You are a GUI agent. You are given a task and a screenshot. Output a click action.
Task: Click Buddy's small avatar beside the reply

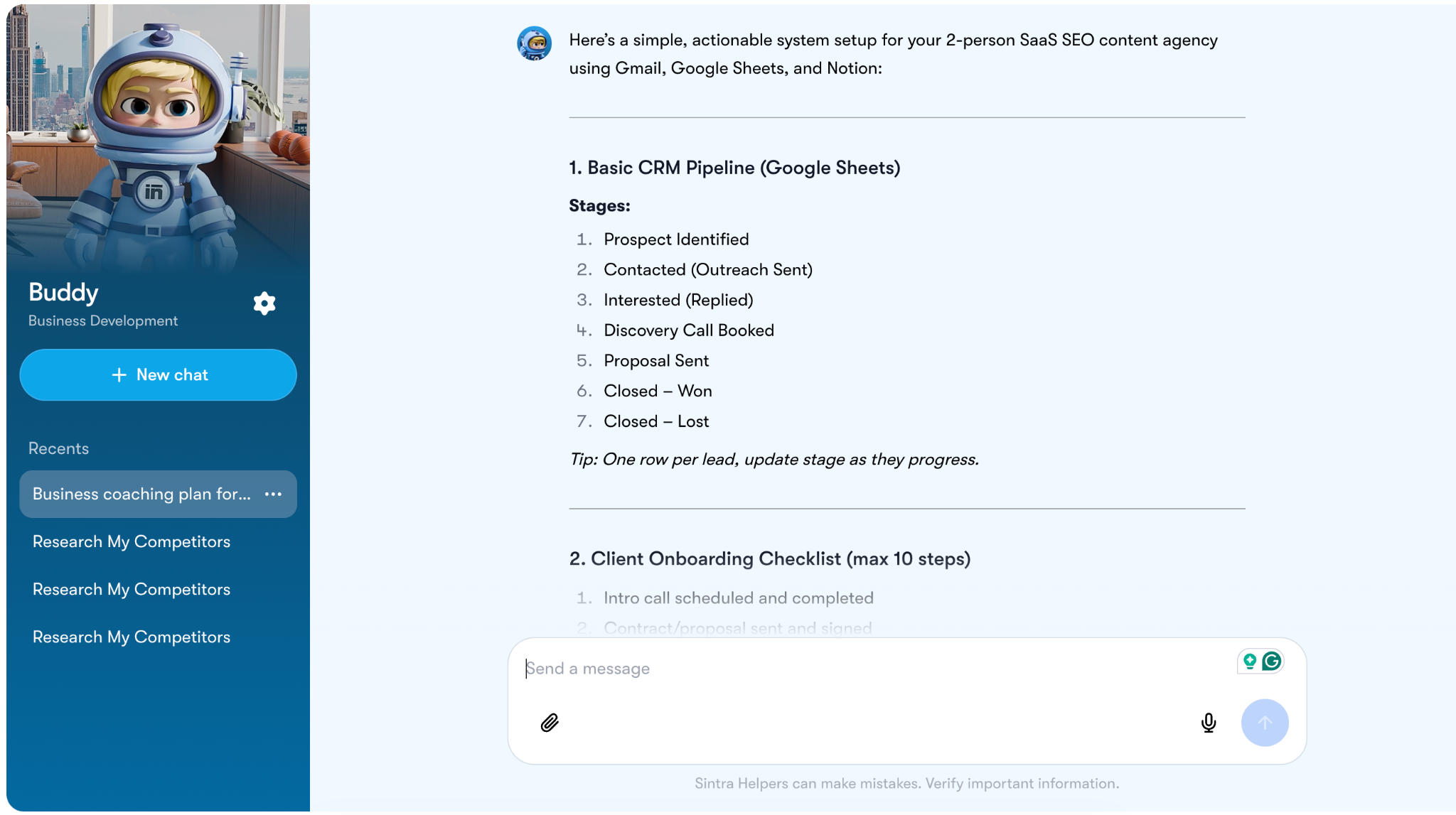pyautogui.click(x=534, y=44)
